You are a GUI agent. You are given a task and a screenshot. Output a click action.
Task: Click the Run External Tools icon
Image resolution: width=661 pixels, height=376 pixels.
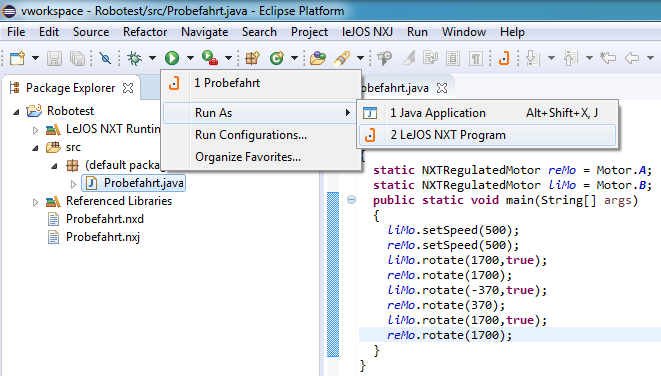[210, 58]
